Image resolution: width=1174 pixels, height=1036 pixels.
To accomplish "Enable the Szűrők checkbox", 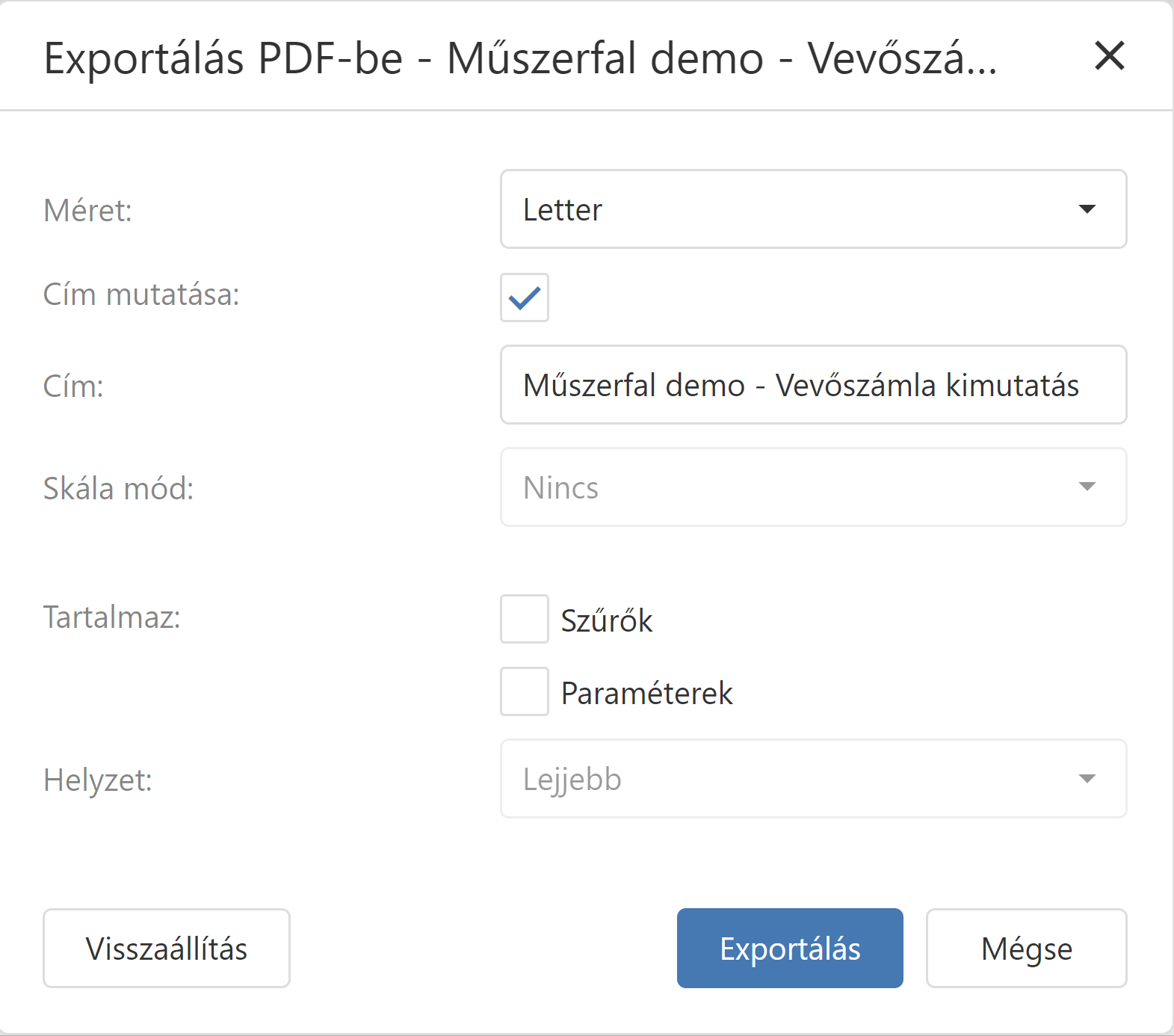I will point(525,619).
